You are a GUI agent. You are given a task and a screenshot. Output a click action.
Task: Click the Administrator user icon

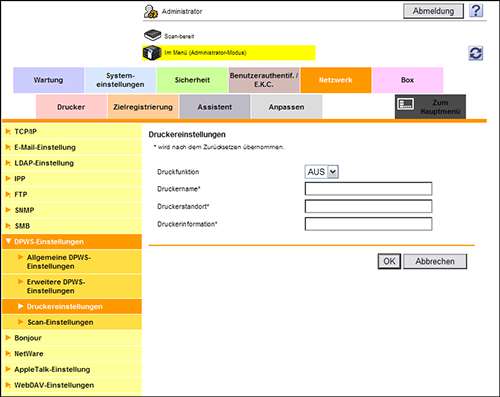tap(151, 11)
